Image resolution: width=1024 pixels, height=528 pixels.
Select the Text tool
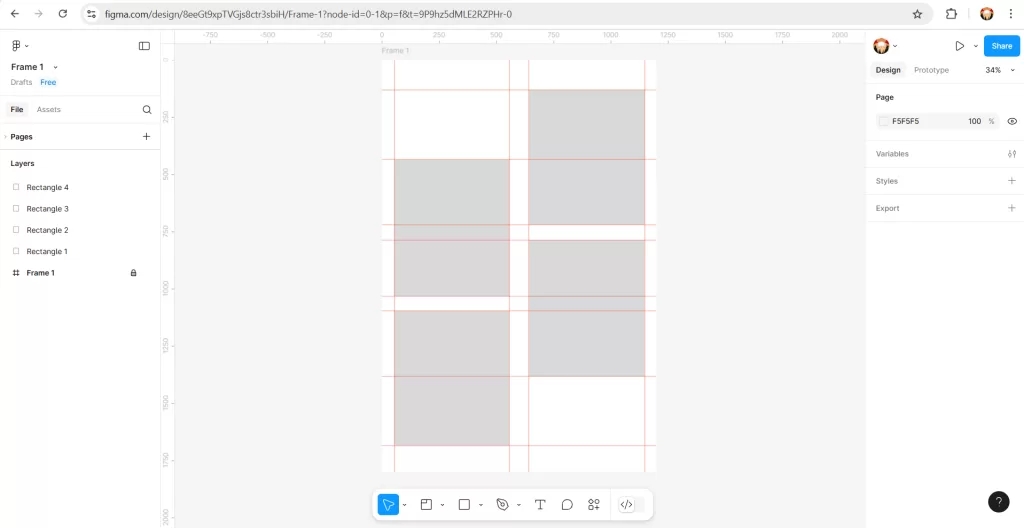coord(540,504)
